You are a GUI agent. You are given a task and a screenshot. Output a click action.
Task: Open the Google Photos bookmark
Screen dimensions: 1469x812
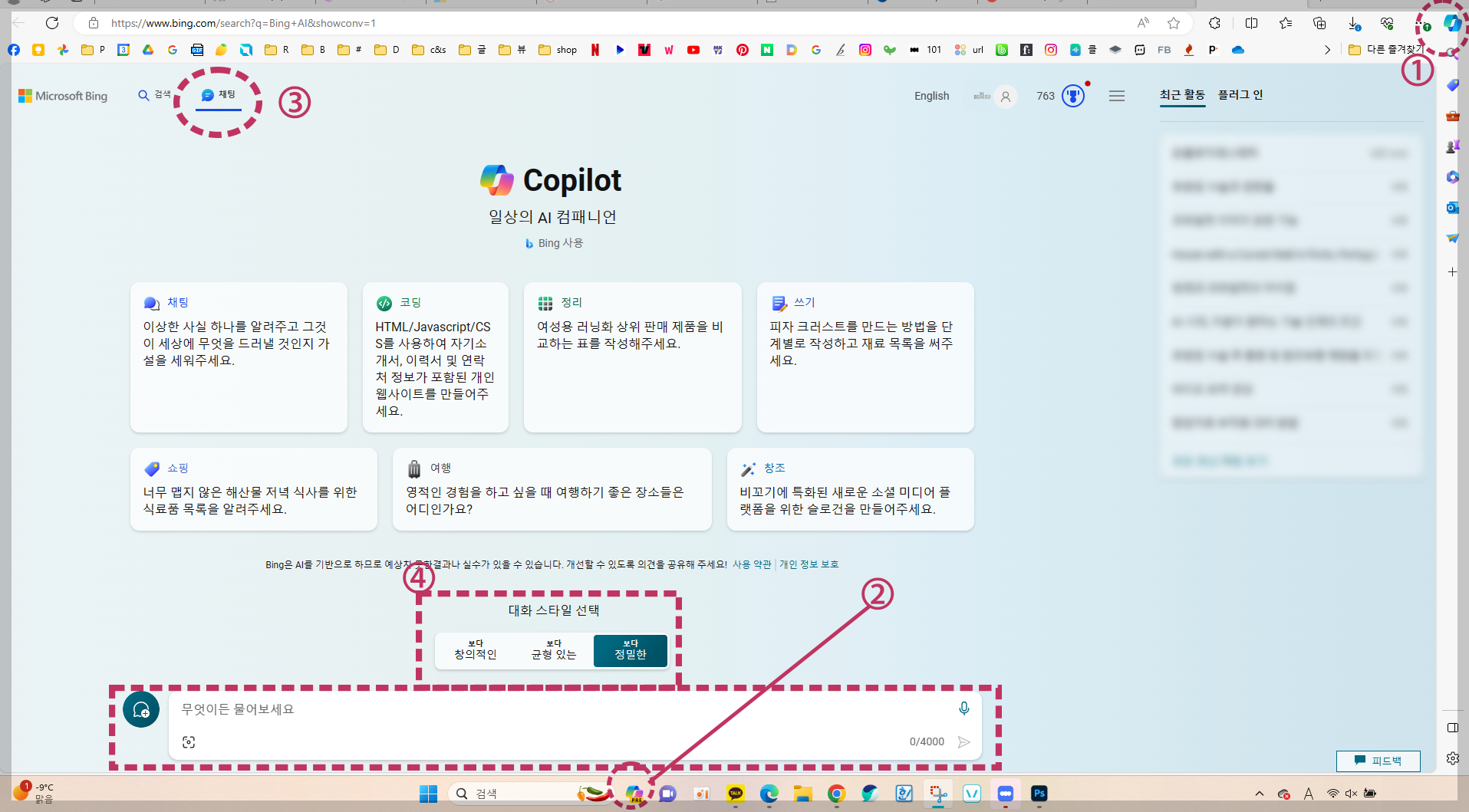tap(63, 50)
